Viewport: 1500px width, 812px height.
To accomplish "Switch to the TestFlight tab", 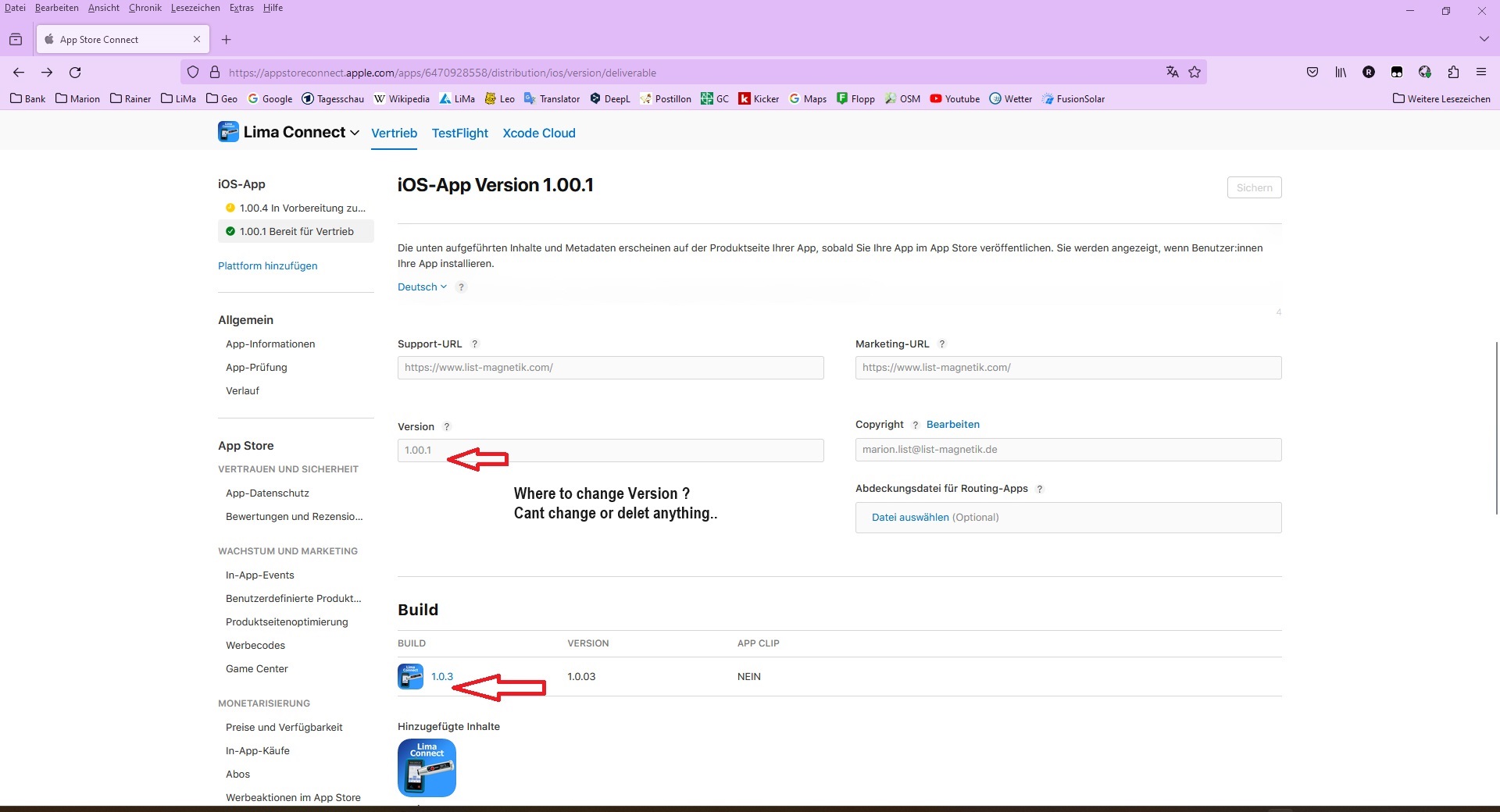I will click(x=460, y=134).
